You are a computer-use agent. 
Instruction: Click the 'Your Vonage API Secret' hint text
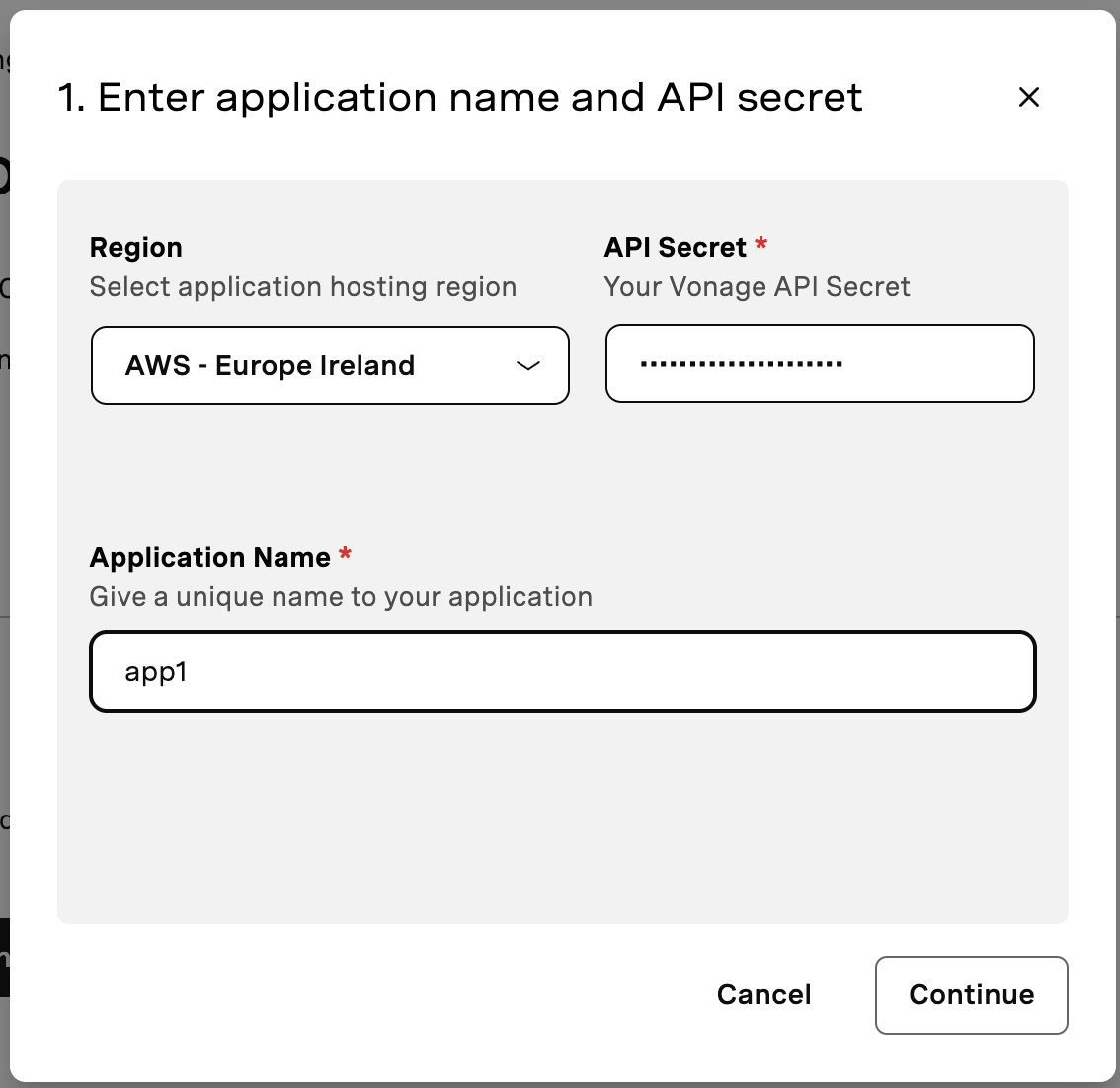pyautogui.click(x=758, y=287)
